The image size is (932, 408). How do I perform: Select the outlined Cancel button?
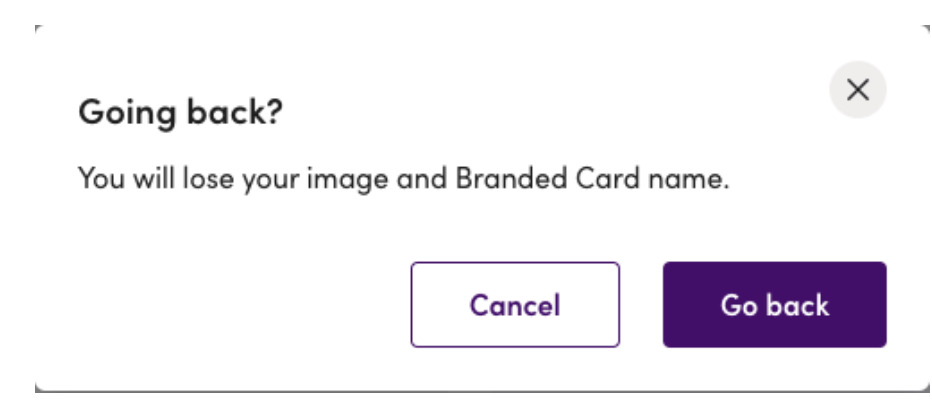point(515,305)
